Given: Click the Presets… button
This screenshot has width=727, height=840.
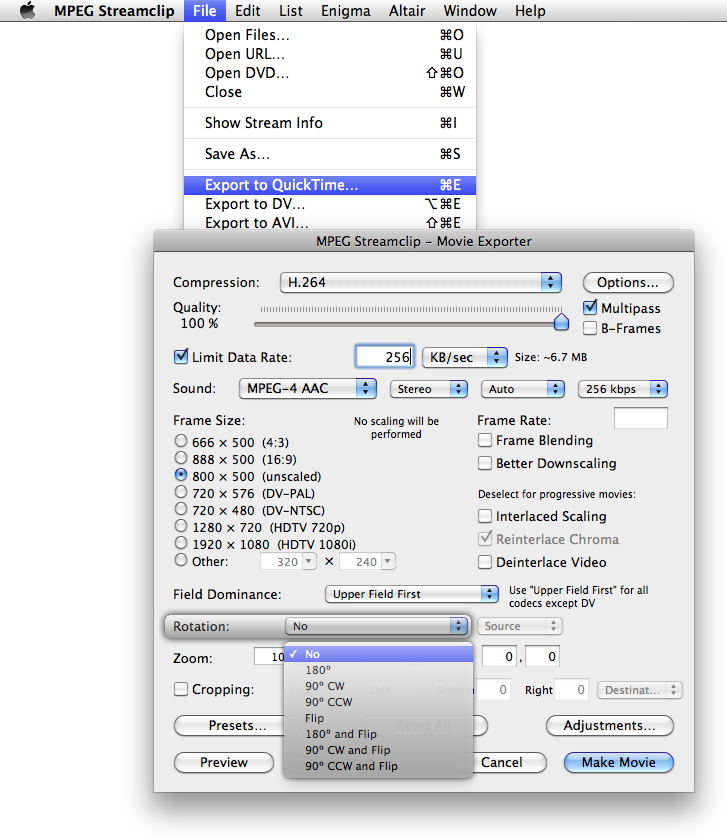Looking at the screenshot, I should point(230,725).
